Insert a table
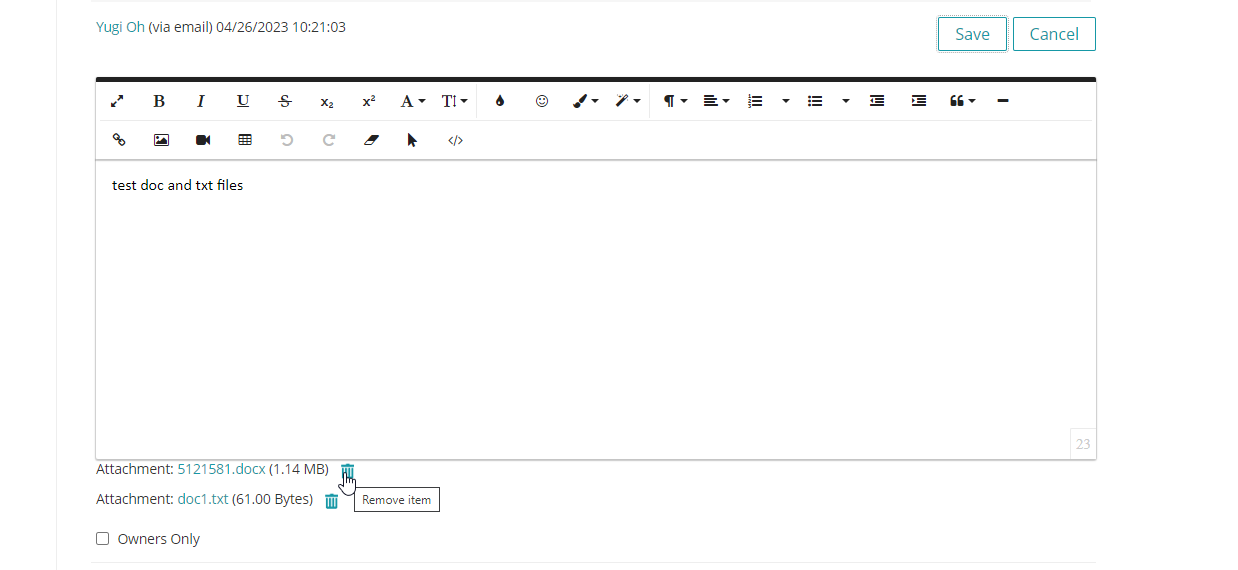1238x570 pixels. [x=245, y=140]
